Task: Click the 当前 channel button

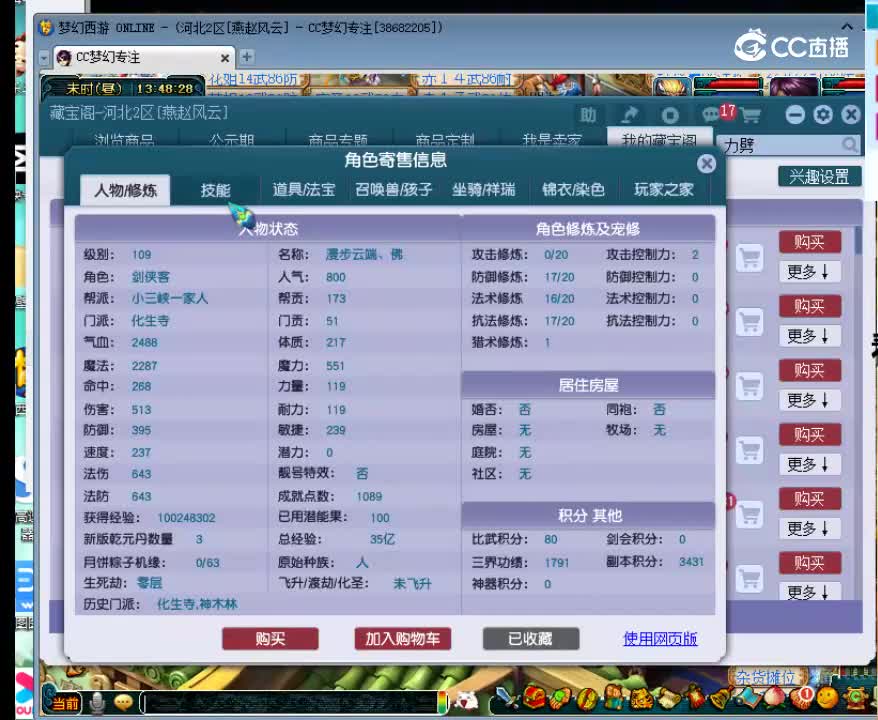Action: [63, 702]
